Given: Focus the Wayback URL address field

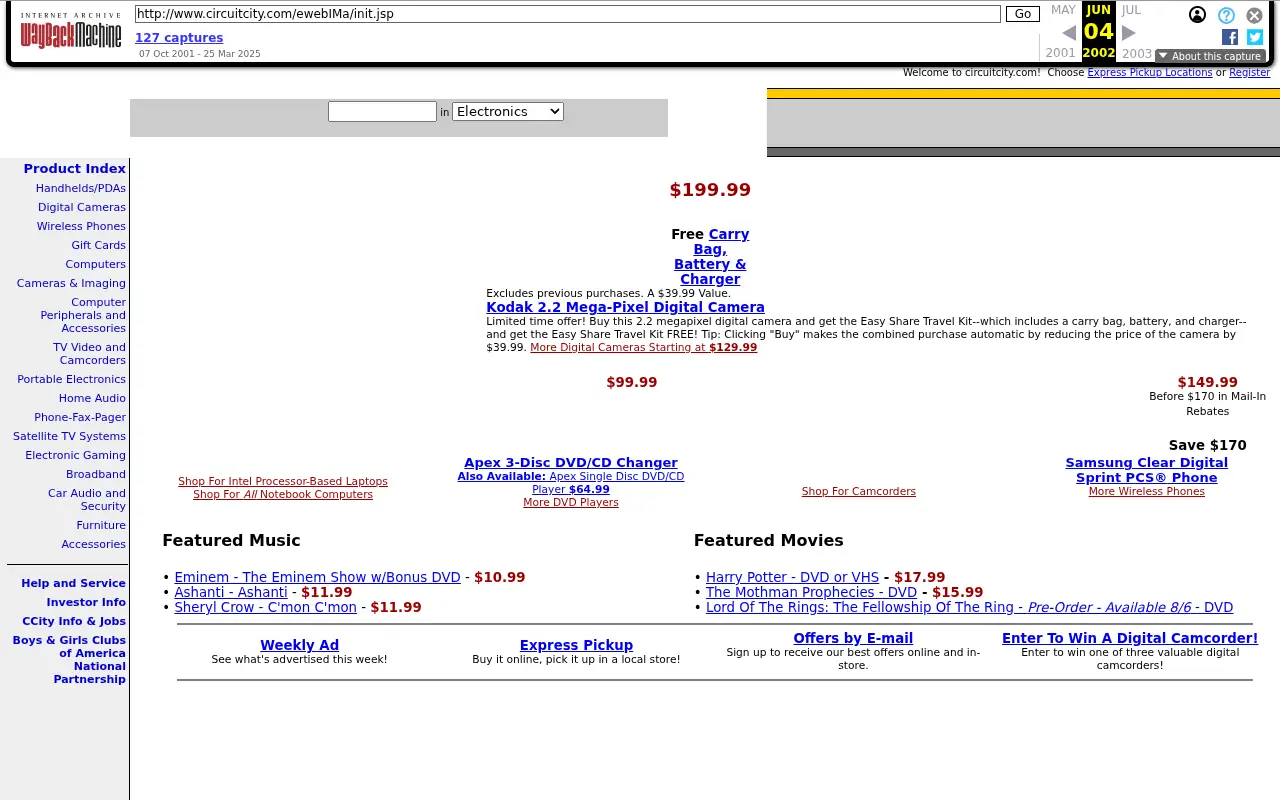Looking at the screenshot, I should click(x=567, y=14).
